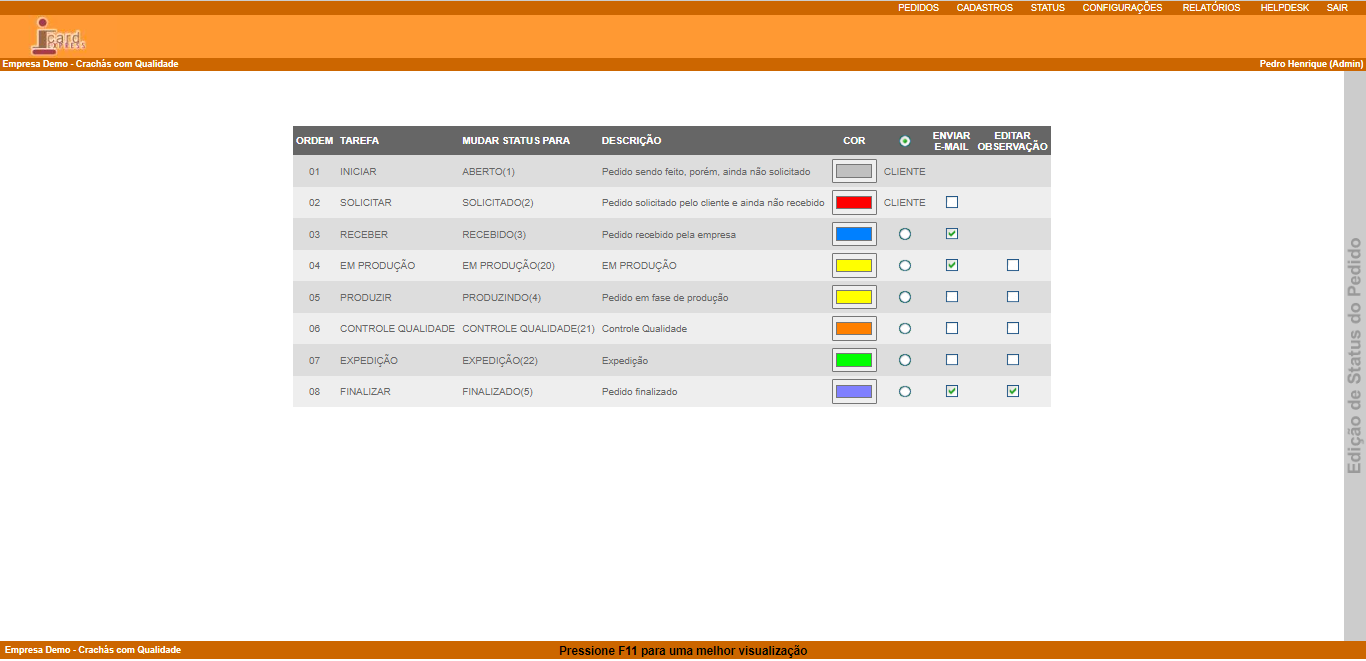Select radio button for CONTROLE QUALIDADE row
Viewport: 1366px width, 661px height.
[905, 328]
